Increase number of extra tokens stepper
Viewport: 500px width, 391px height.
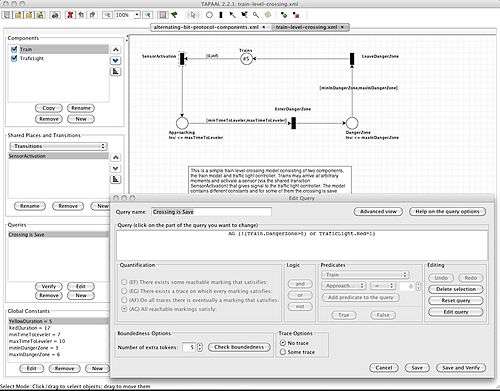coord(199,345)
